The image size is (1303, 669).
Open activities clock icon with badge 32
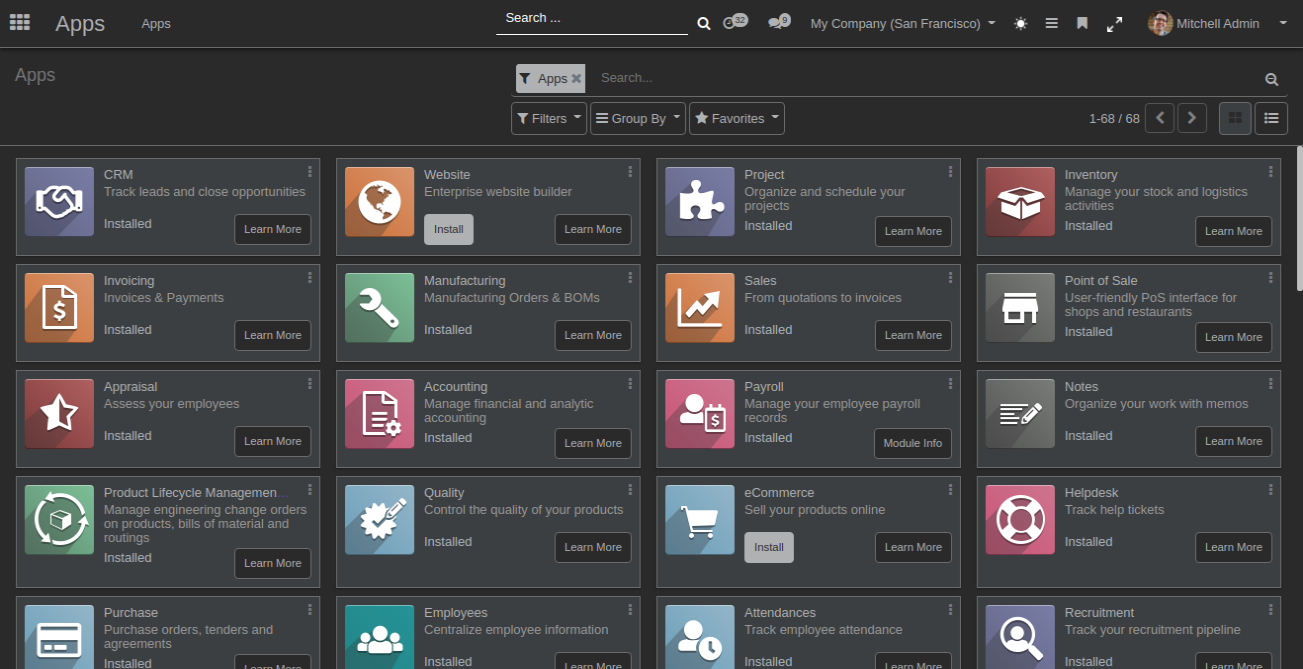click(734, 22)
